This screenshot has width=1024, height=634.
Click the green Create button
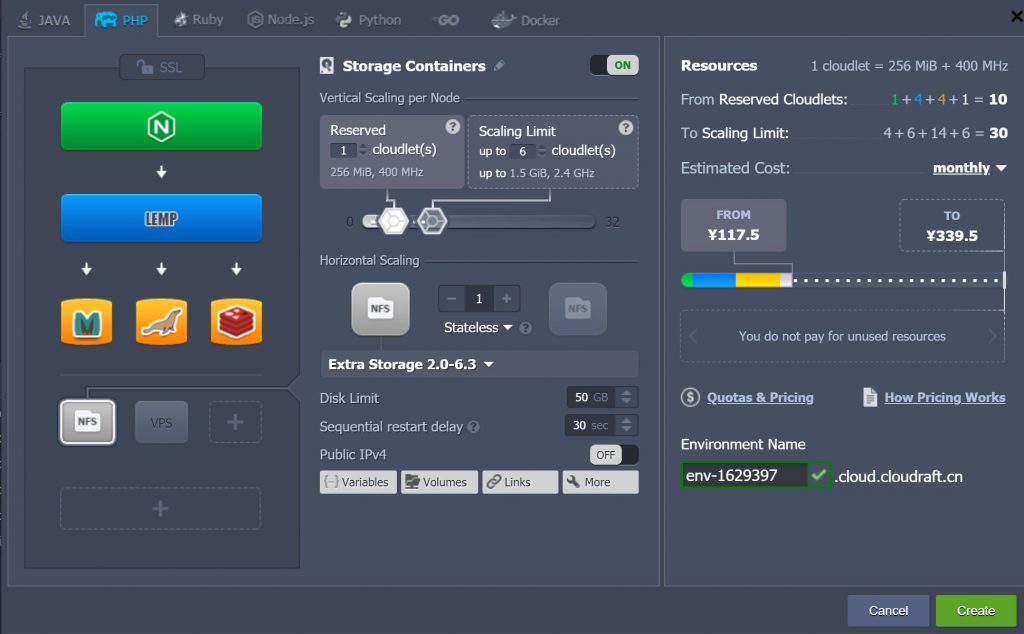tap(975, 610)
